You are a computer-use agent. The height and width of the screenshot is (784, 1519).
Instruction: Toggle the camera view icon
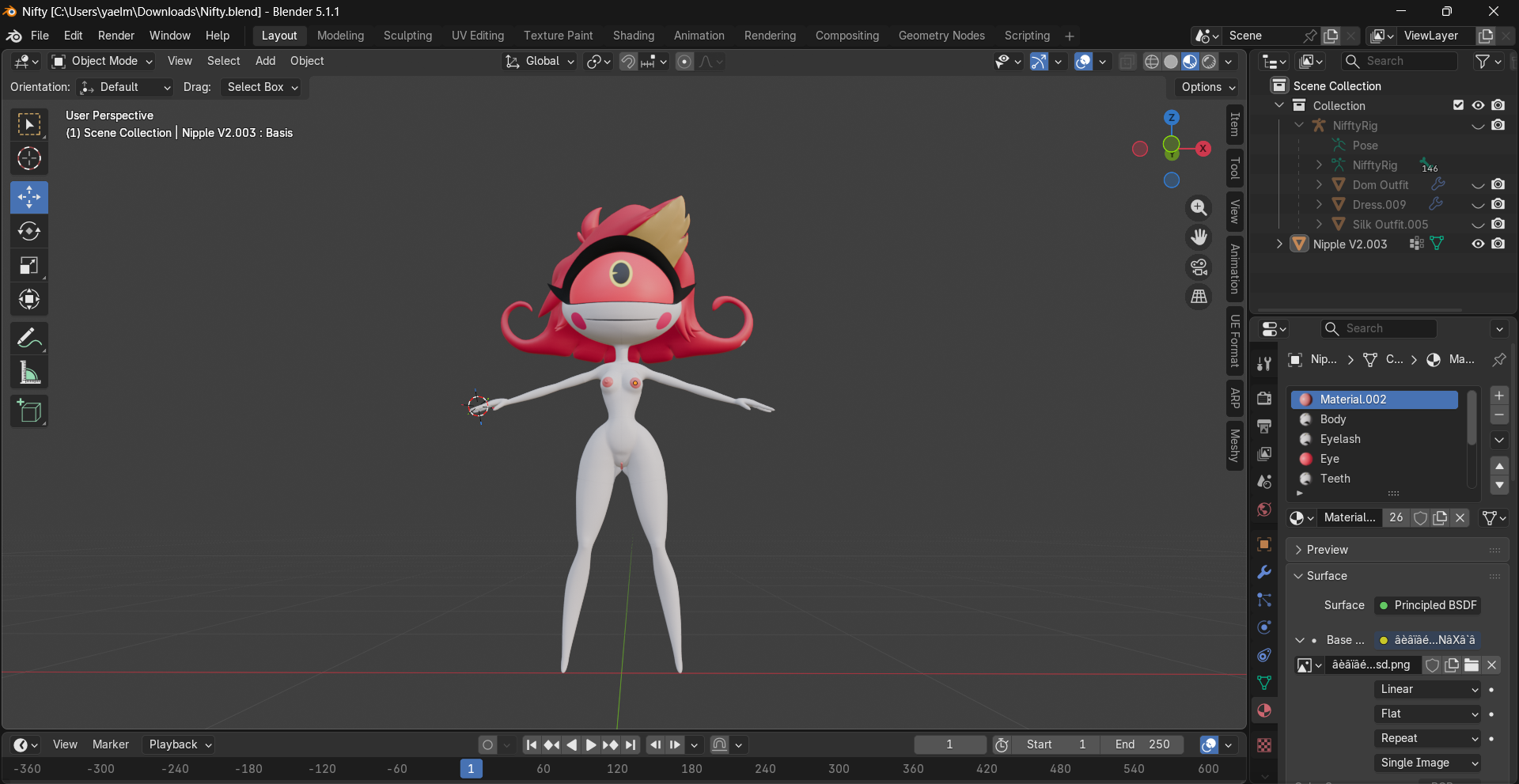[x=1199, y=267]
